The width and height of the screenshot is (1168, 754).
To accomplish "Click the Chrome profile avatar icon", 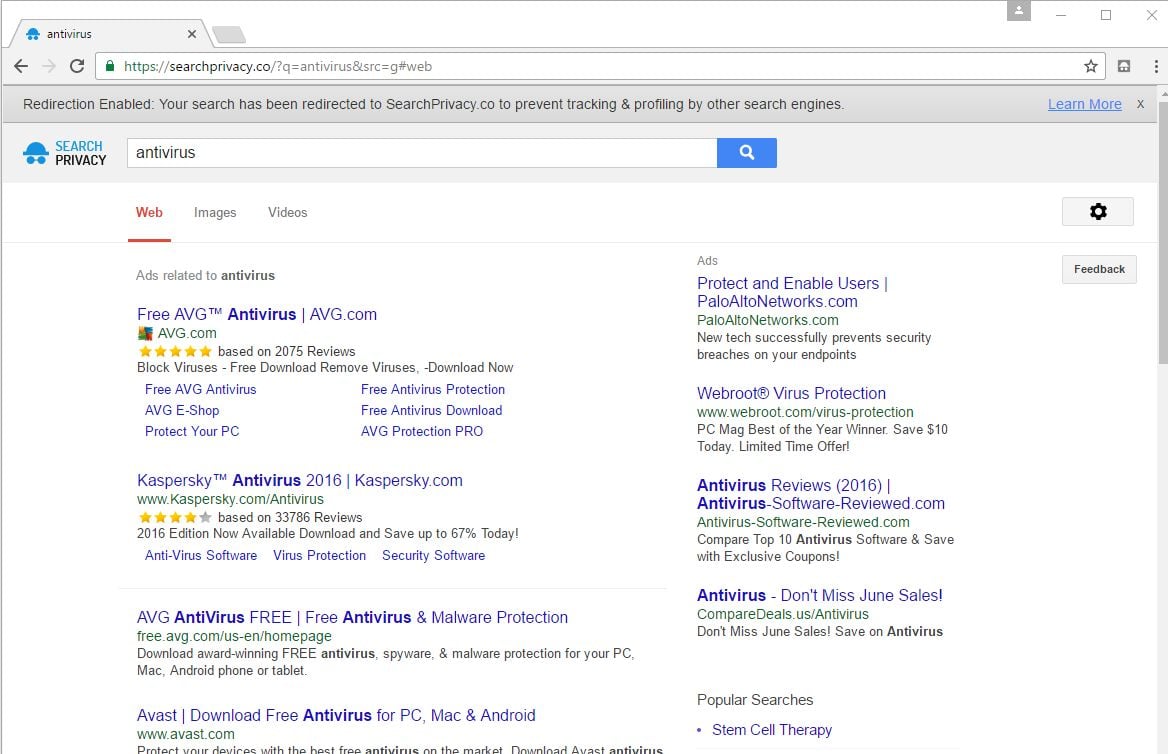I will (1018, 11).
